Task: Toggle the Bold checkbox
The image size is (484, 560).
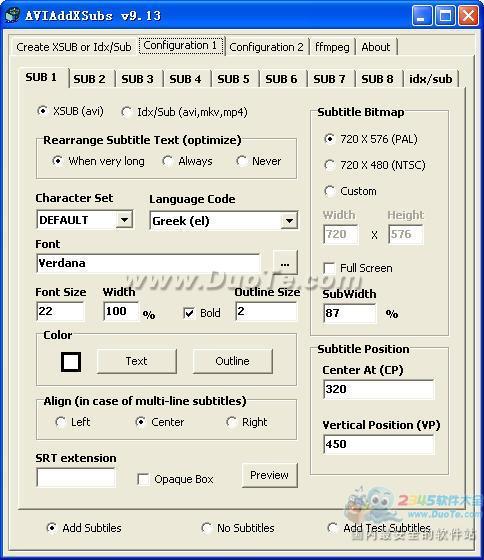Action: pos(188,313)
